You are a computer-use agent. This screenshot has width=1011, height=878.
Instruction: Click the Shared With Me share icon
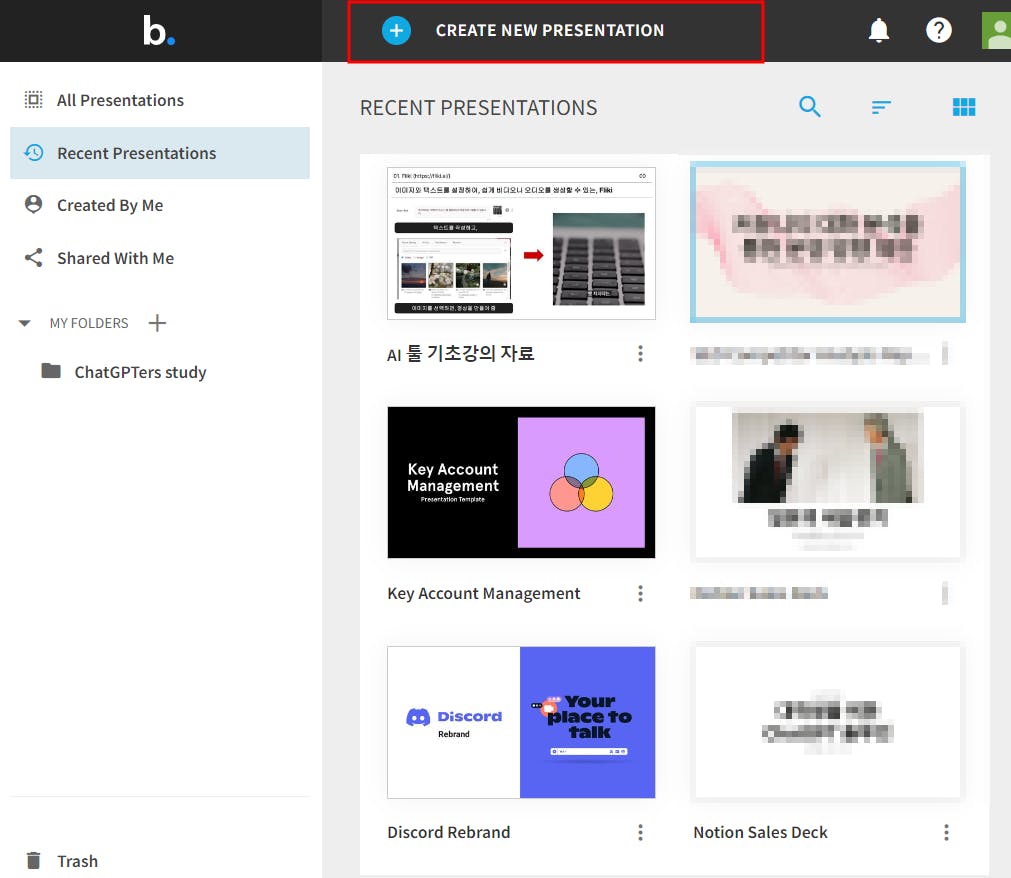34,257
